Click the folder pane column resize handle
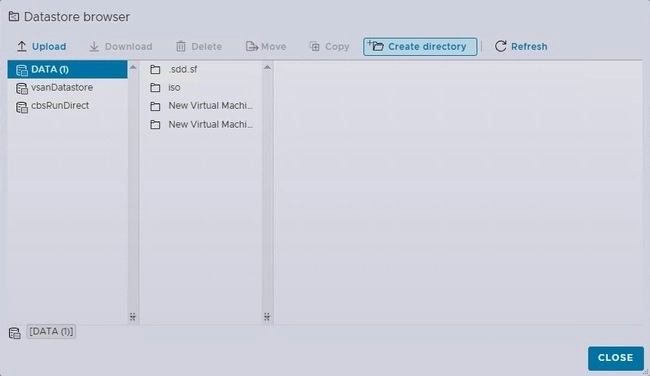This screenshot has width=650, height=376. point(267,317)
